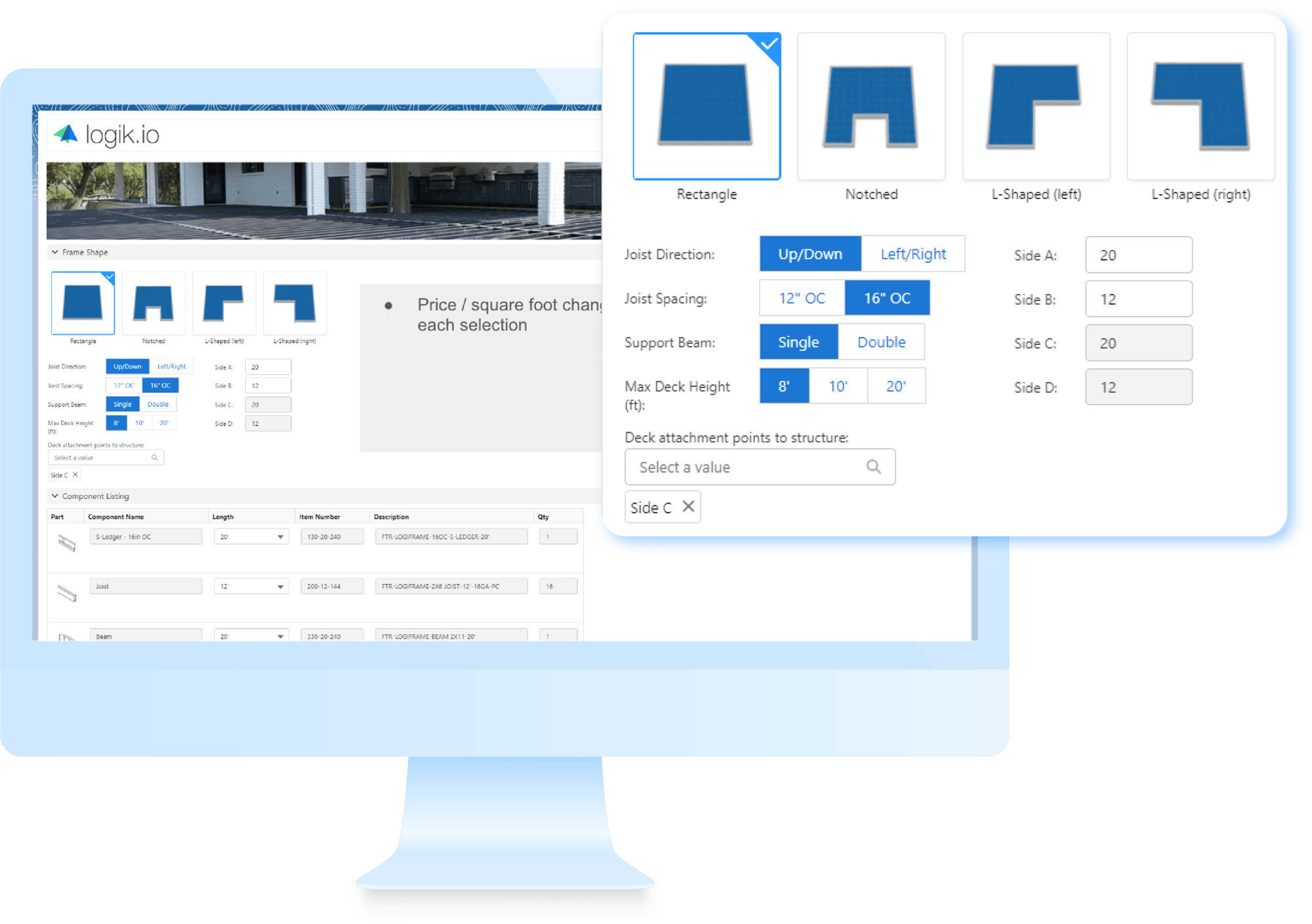Open Length dropdown for Joist row
This screenshot has height=924, width=1312.
[251, 586]
